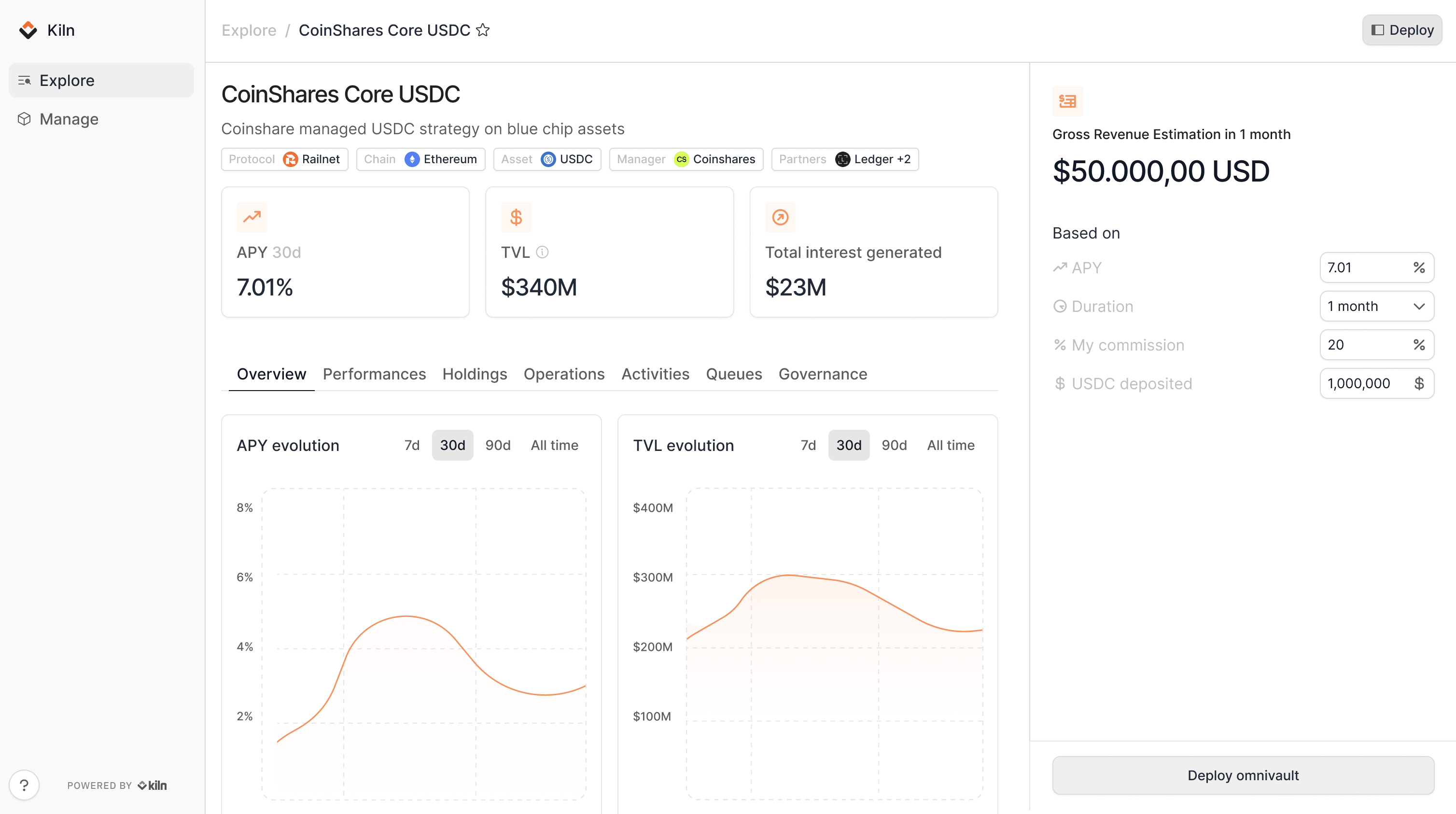The height and width of the screenshot is (814, 1456).
Task: Switch to the Performances tab
Action: (374, 374)
